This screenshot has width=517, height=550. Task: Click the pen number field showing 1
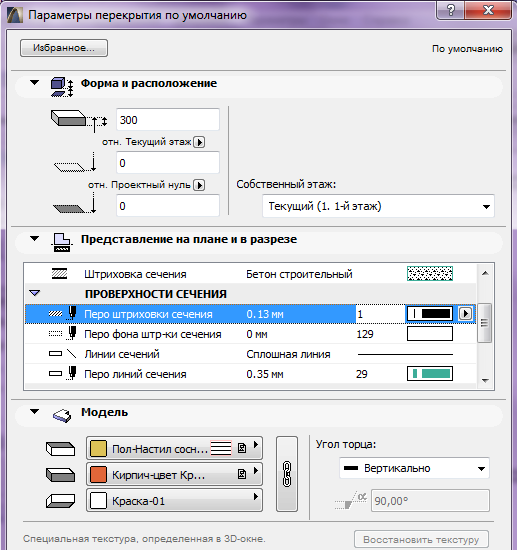380,314
